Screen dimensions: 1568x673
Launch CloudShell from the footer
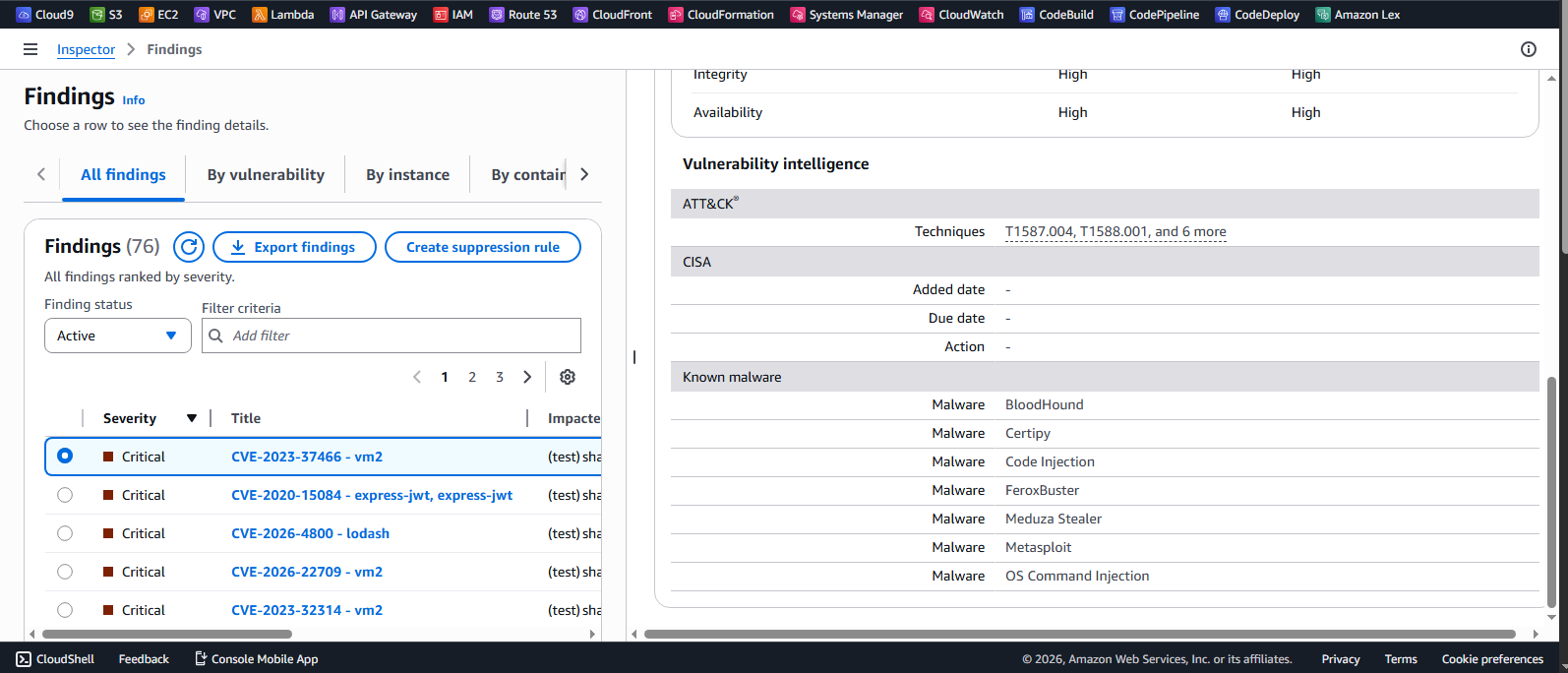point(56,659)
